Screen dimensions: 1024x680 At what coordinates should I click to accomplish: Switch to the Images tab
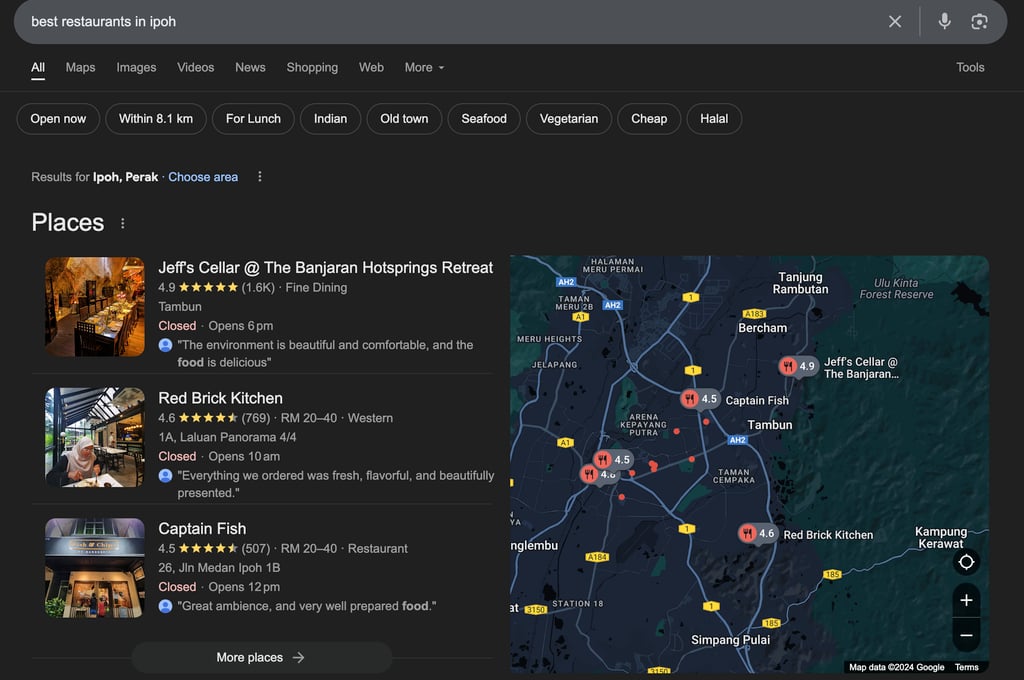click(136, 67)
